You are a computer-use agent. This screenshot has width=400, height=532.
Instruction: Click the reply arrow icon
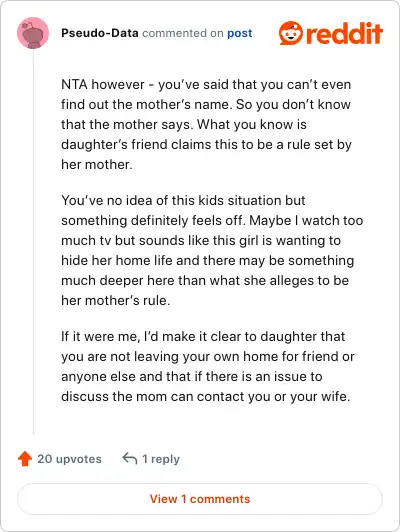(x=130, y=458)
